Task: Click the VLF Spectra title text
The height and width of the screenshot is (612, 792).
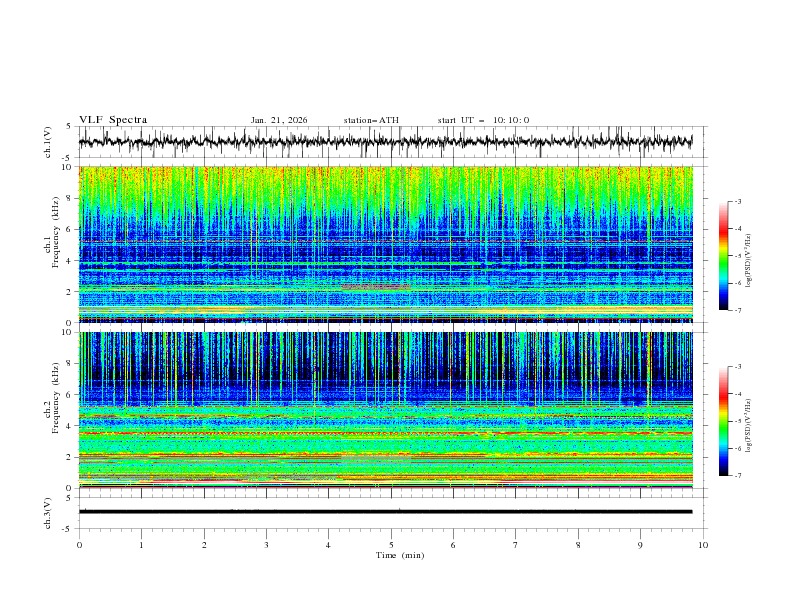Action: click(x=113, y=120)
